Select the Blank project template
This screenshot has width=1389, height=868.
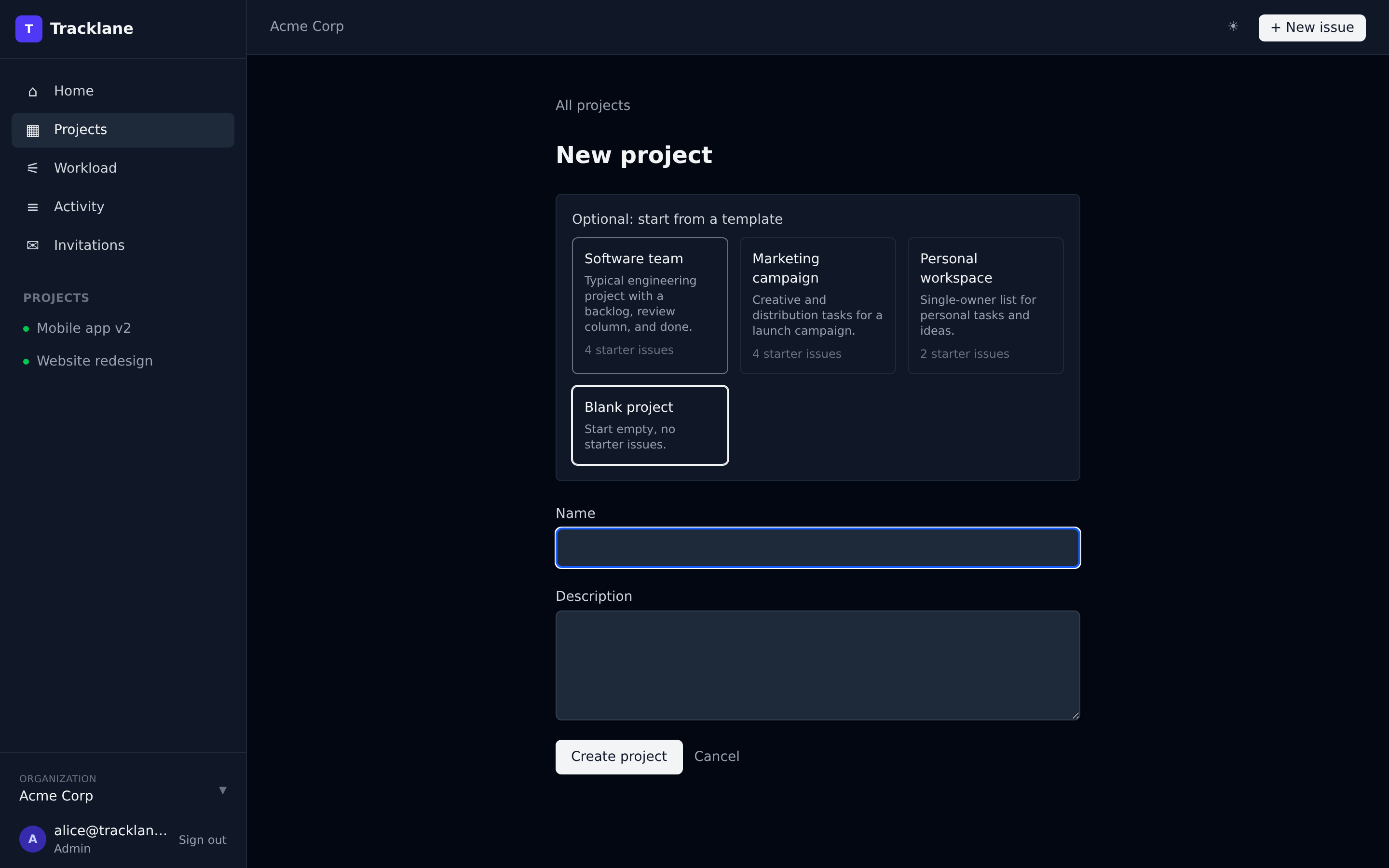(650, 425)
